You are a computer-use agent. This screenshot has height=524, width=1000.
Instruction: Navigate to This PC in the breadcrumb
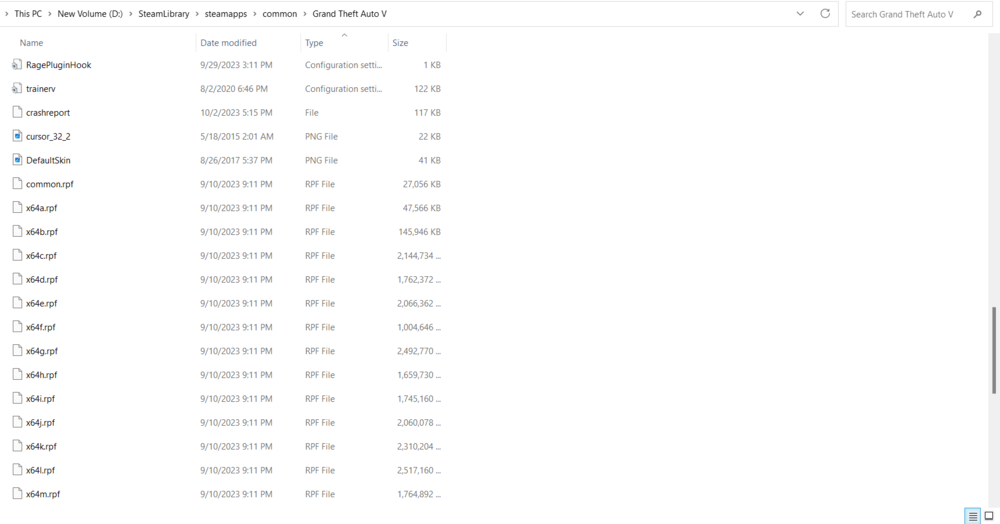[x=28, y=13]
